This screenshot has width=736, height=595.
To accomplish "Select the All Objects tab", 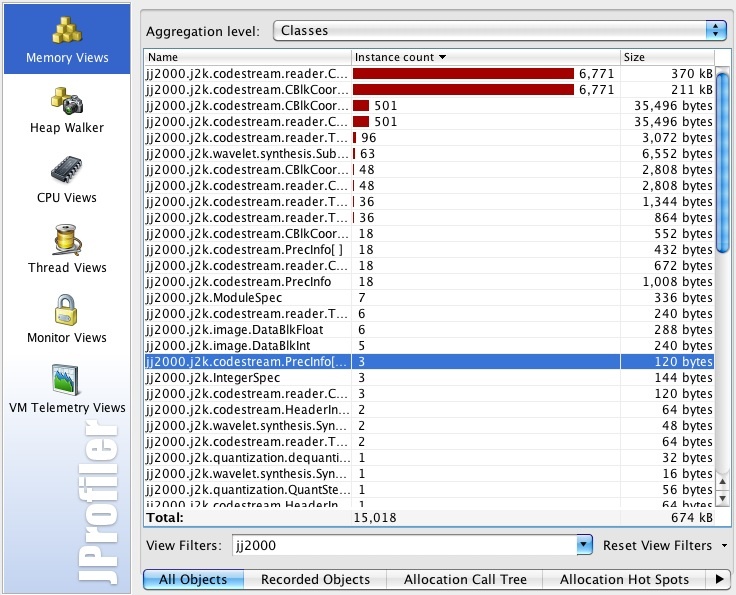I will 193,579.
